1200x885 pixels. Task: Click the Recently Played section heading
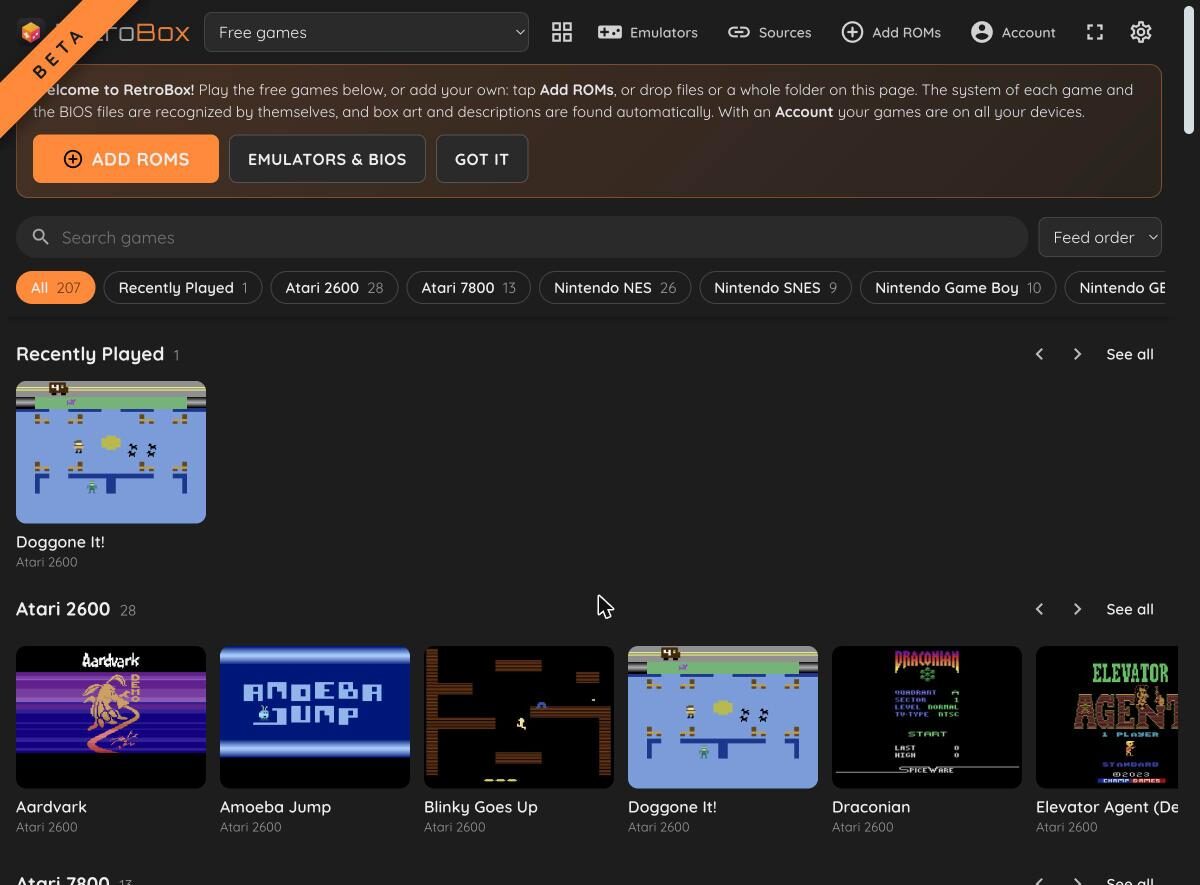[90, 354]
